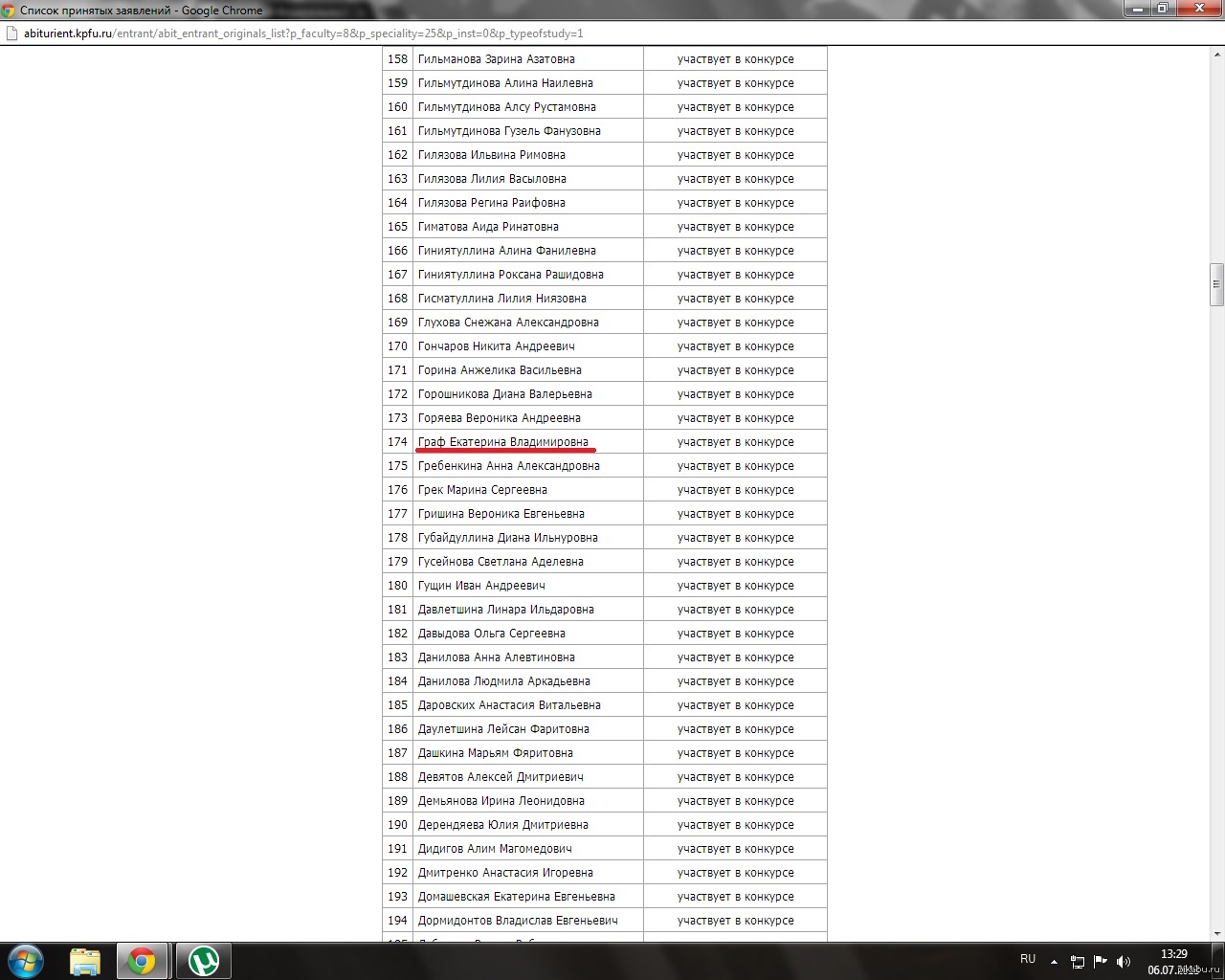Minimize the Chrome window
This screenshot has height=980, width=1225.
tap(1137, 8)
